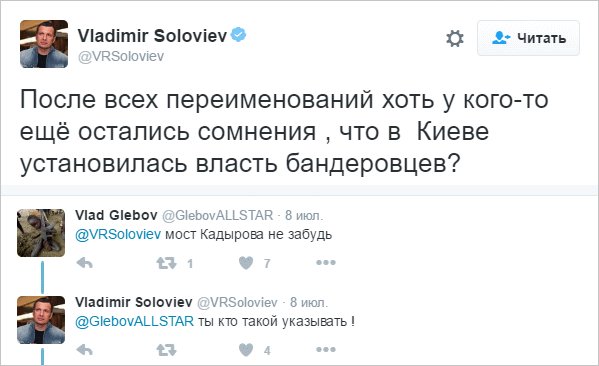This screenshot has height=366, width=599.
Task: Reply to Vladimir Soloviev's bottom tweet
Action: (x=84, y=350)
